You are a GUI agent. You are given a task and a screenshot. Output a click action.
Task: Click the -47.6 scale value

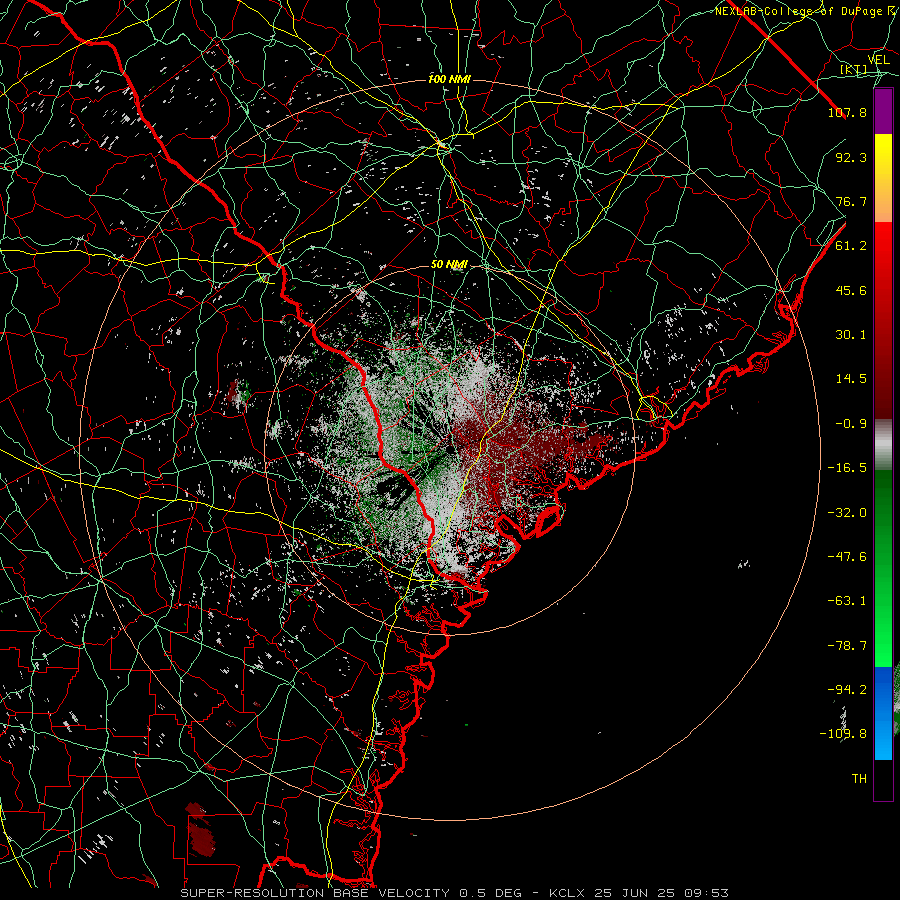click(847, 557)
